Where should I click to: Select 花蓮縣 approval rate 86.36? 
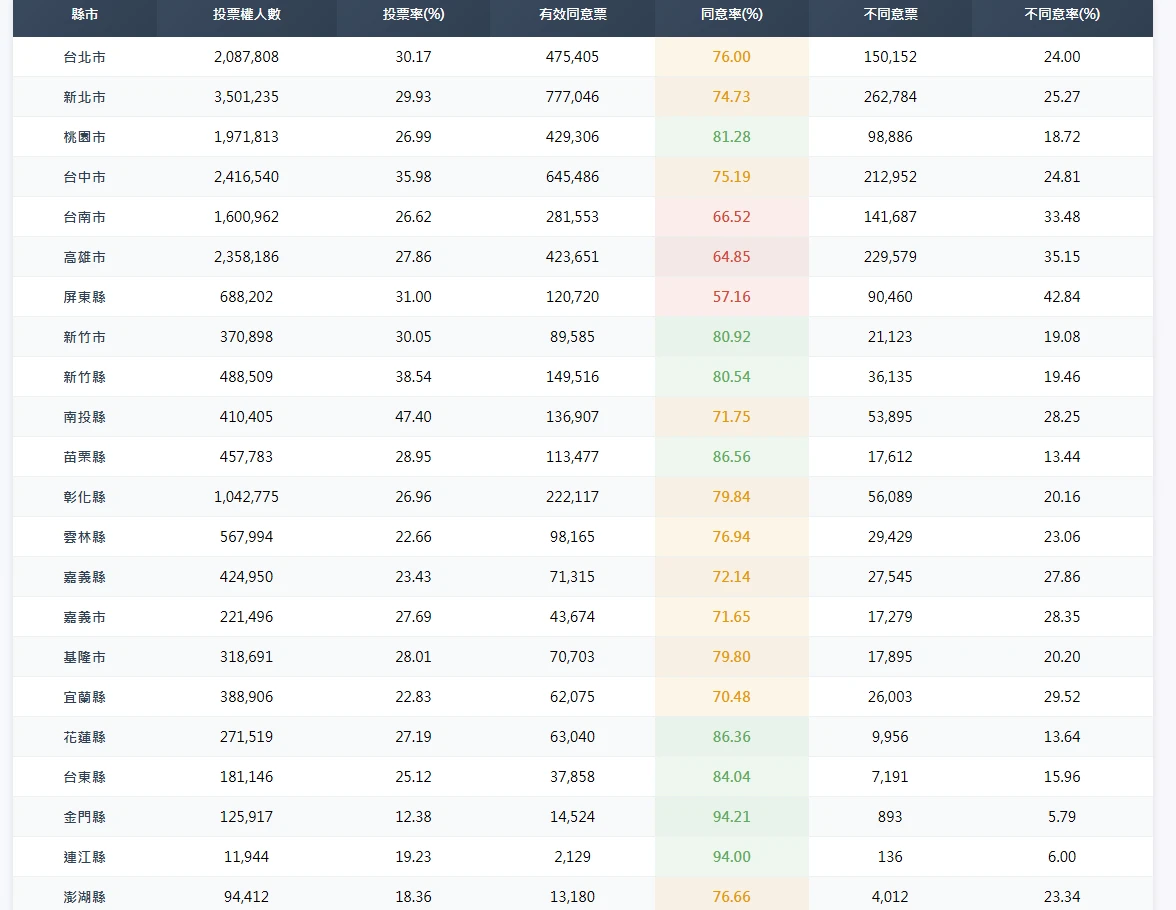[731, 737]
